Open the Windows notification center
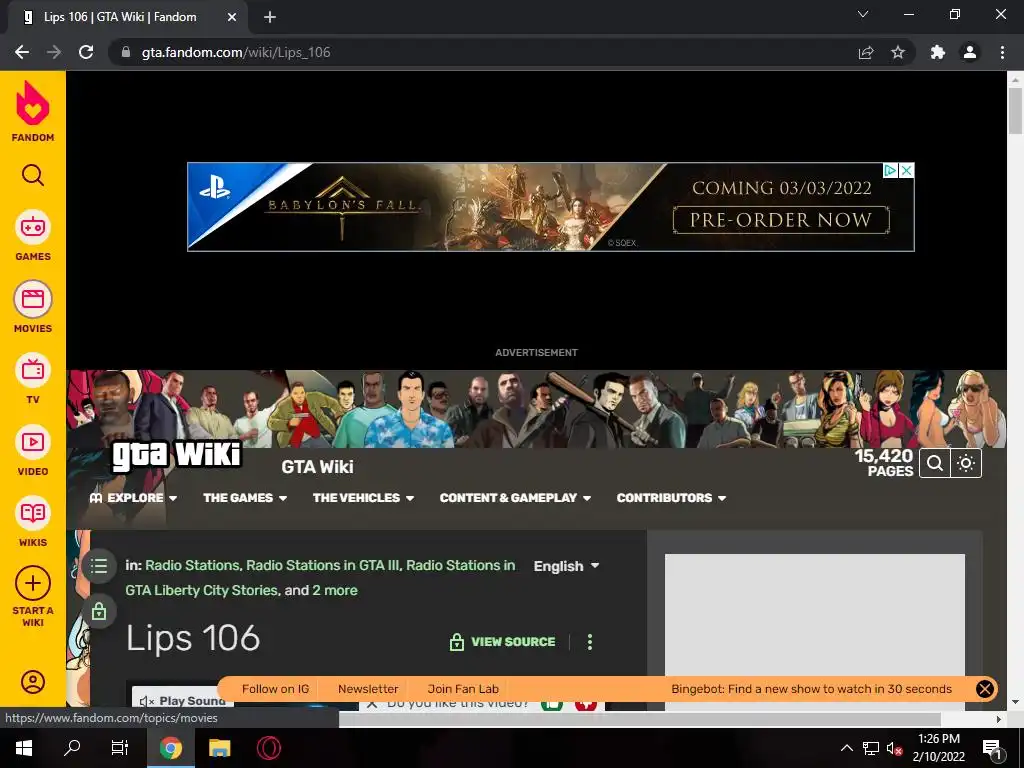The width and height of the screenshot is (1024, 768). (x=992, y=748)
